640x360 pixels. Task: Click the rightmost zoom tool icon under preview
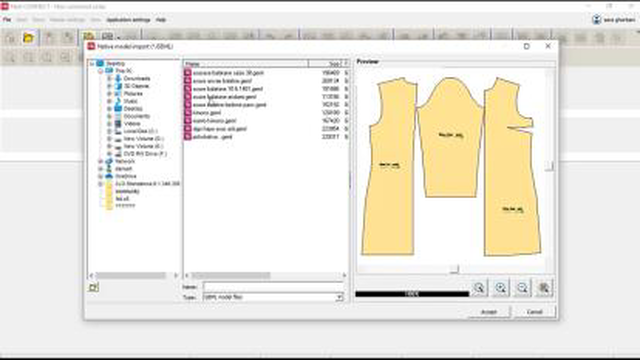[x=544, y=287]
